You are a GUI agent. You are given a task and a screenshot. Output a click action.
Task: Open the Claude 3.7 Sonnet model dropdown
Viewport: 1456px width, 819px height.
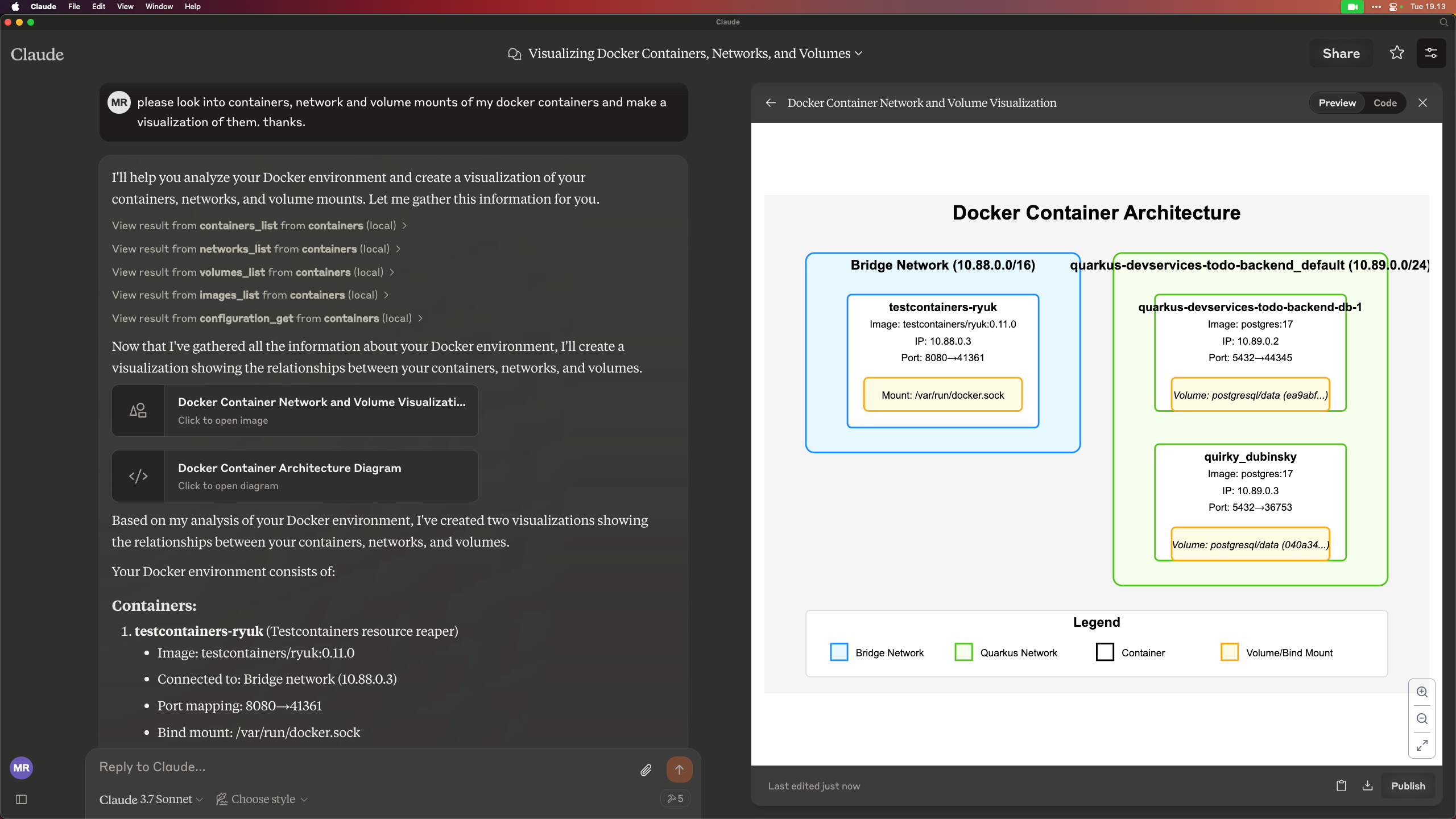click(151, 800)
